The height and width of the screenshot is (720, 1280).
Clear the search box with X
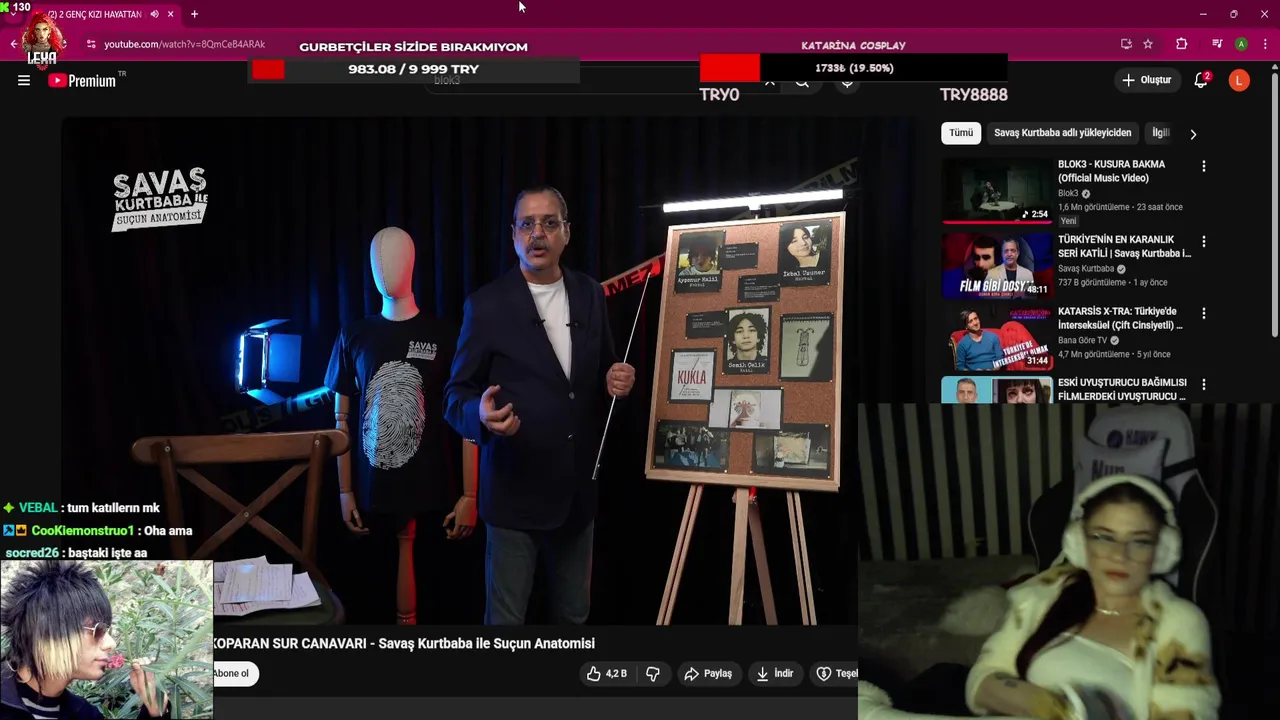[769, 82]
